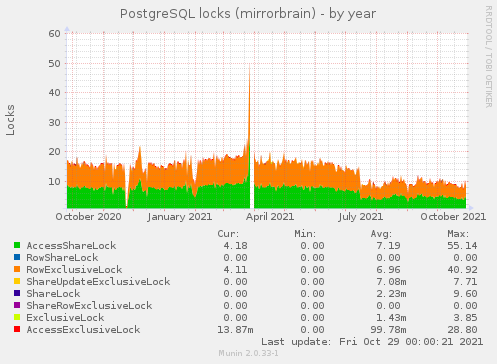Select the AccessShareLock legend label
The height and width of the screenshot is (364, 497).
click(x=71, y=246)
